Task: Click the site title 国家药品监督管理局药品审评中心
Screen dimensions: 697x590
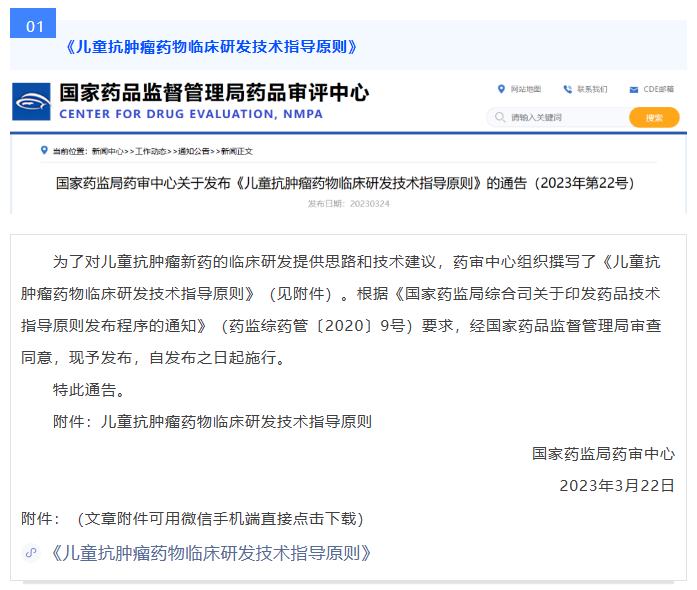Action: tap(214, 93)
